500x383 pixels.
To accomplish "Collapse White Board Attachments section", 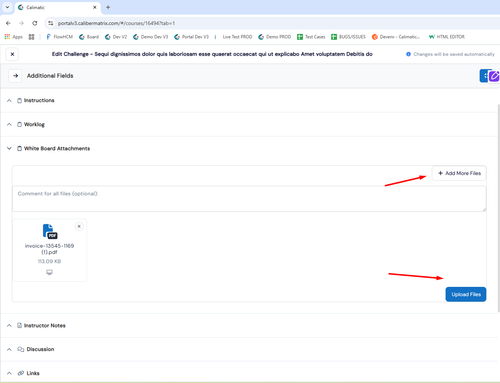I will 9,148.
